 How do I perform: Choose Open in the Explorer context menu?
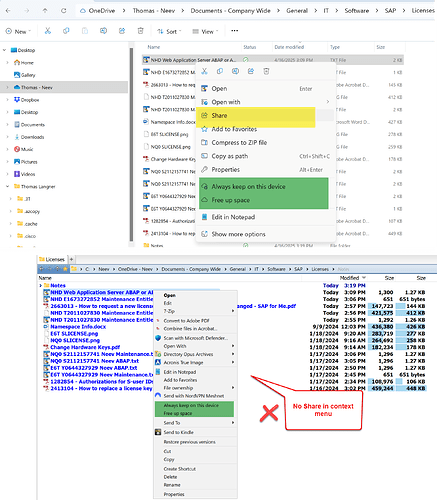265,88
